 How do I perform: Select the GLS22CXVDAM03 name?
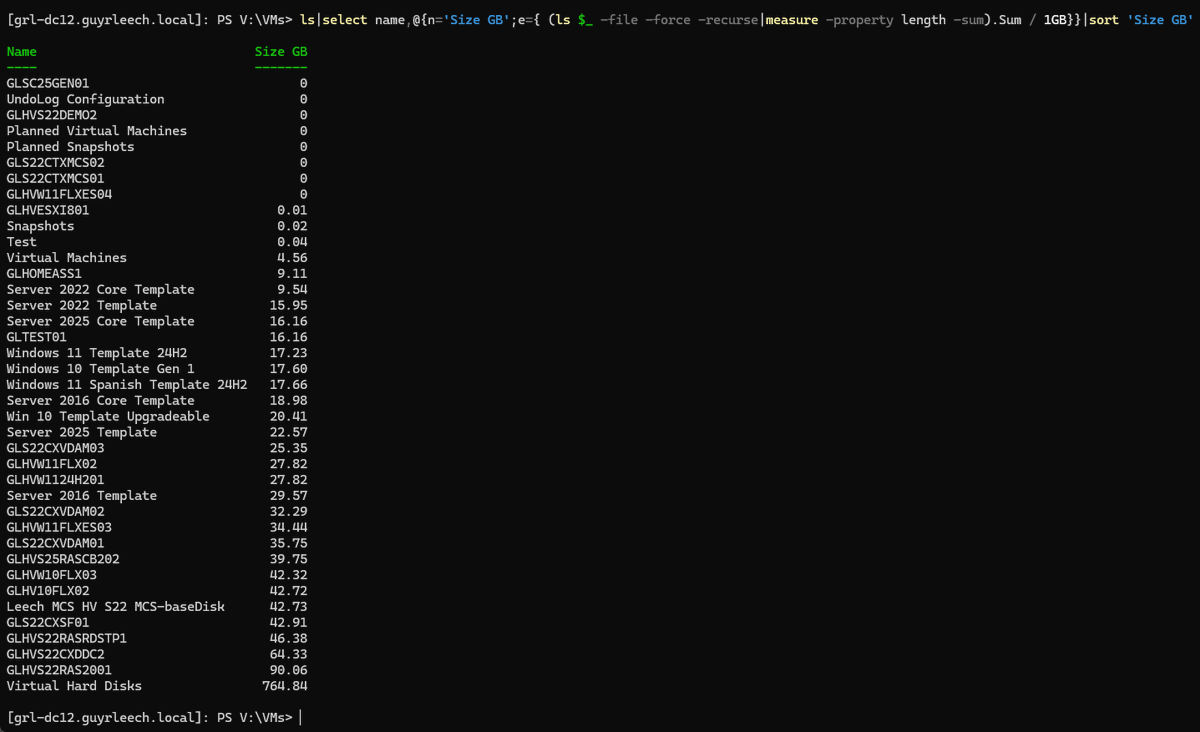click(x=55, y=448)
